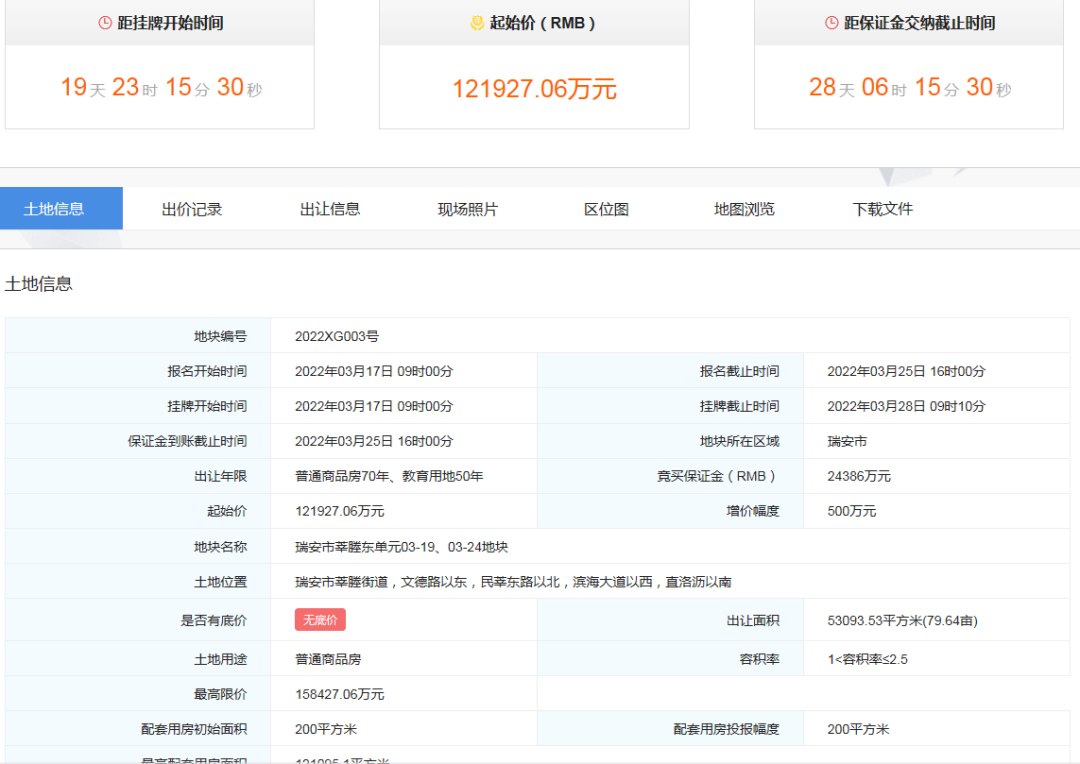This screenshot has height=764, width=1080.
Task: Click the deposit amount 24386万元
Action: (x=859, y=477)
